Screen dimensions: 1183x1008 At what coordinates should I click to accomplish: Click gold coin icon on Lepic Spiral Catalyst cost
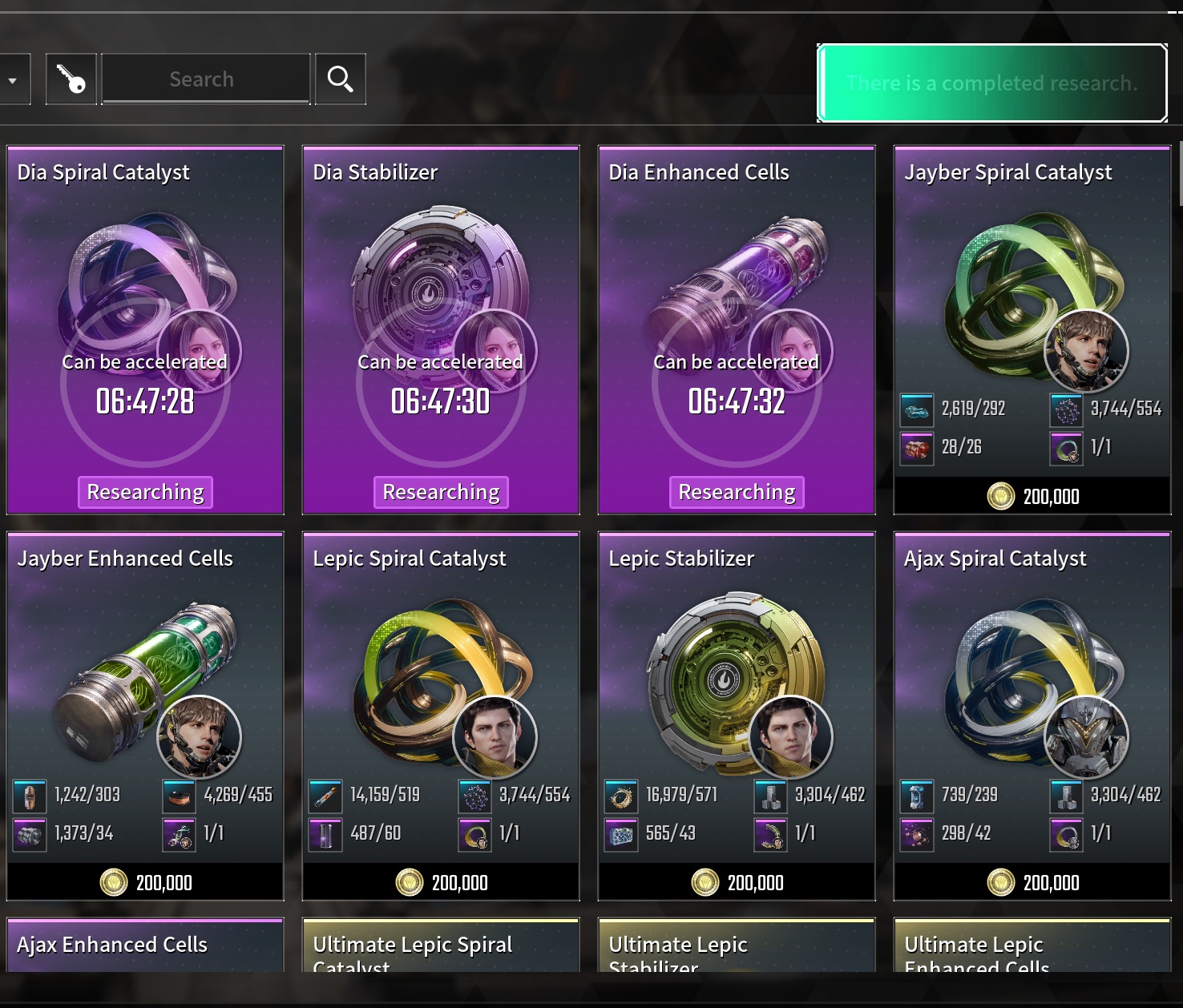[x=410, y=883]
